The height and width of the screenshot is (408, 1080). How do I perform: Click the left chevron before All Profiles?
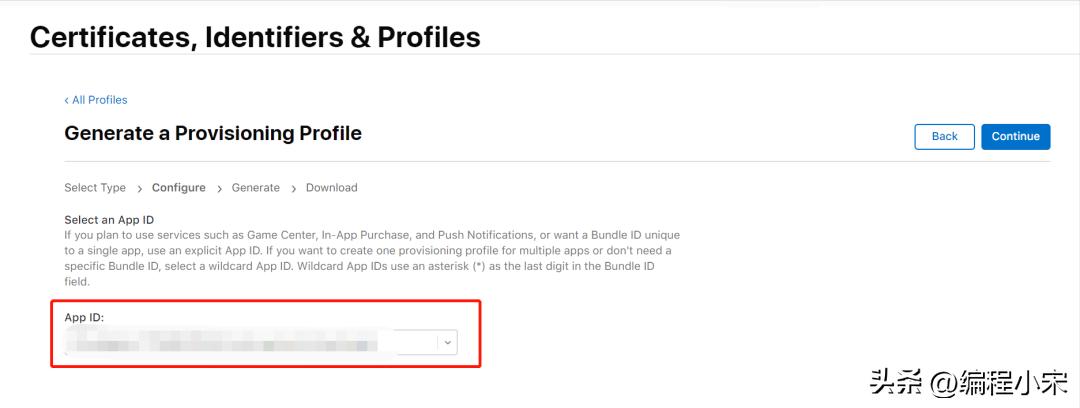(x=67, y=100)
